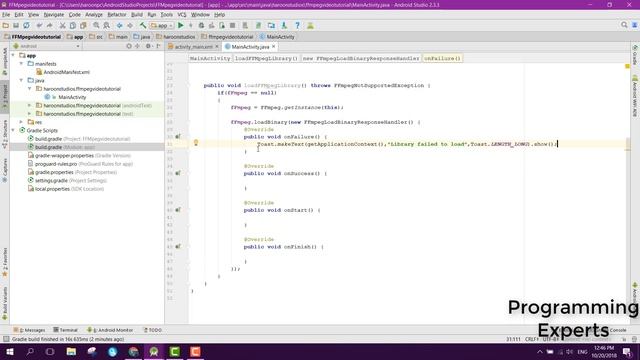Click the project panel settings gear icon
The width and height of the screenshot is (640, 360).
coord(148,46)
